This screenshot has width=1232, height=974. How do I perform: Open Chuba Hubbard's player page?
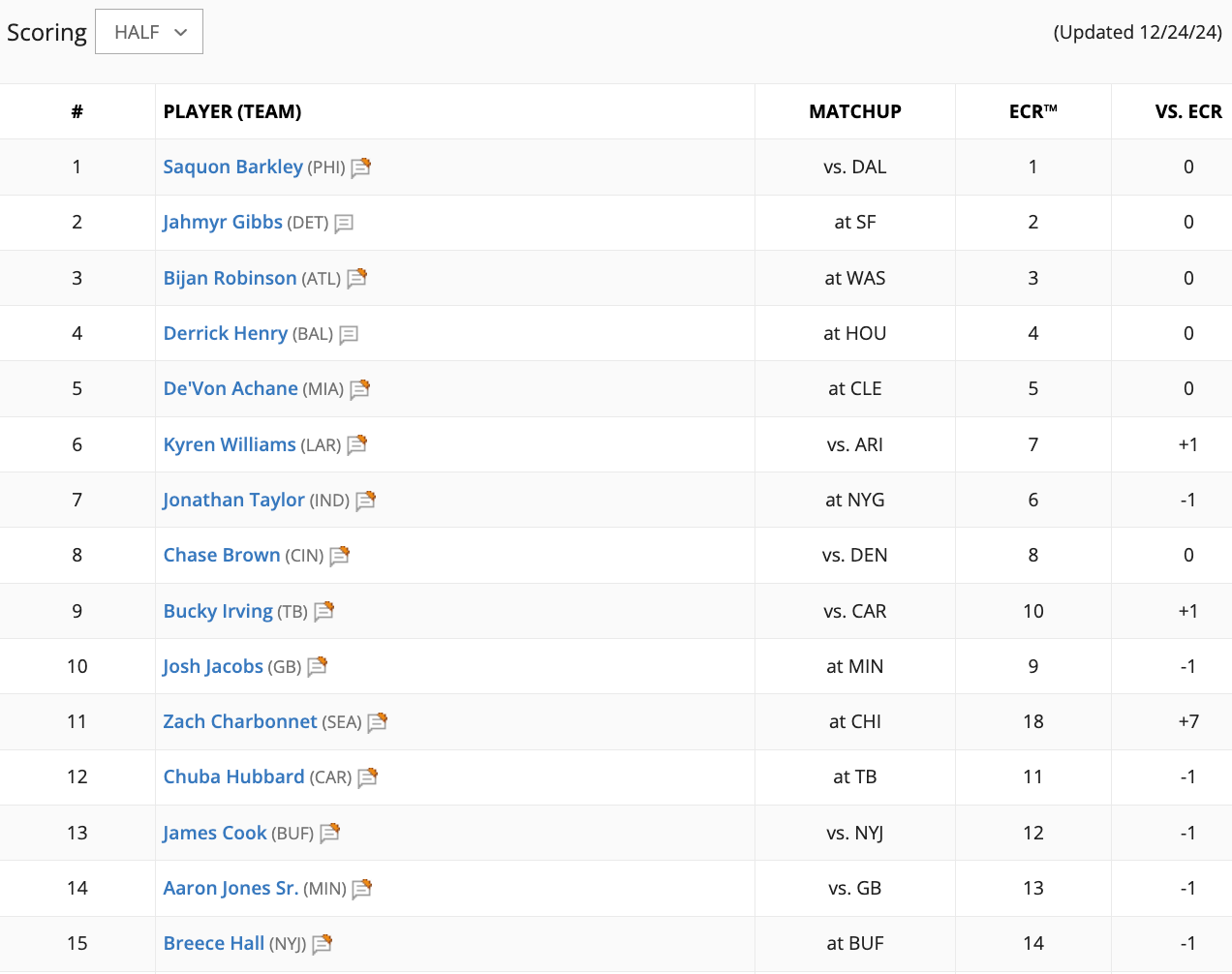click(233, 776)
